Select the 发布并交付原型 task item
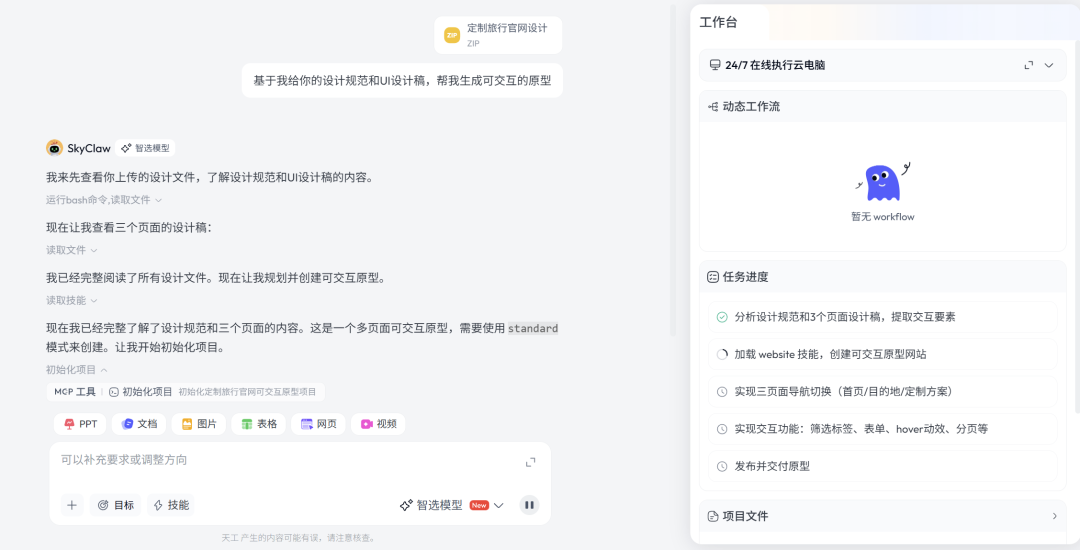The height and width of the screenshot is (550, 1080). tap(882, 466)
